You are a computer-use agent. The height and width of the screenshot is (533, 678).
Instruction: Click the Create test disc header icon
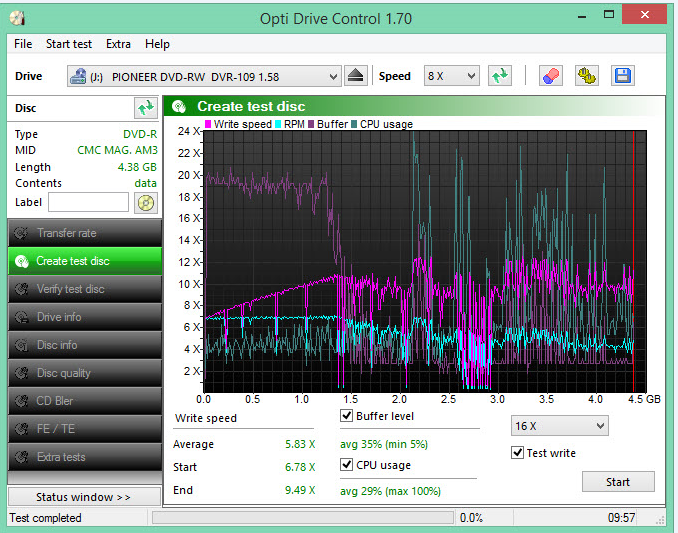point(179,106)
